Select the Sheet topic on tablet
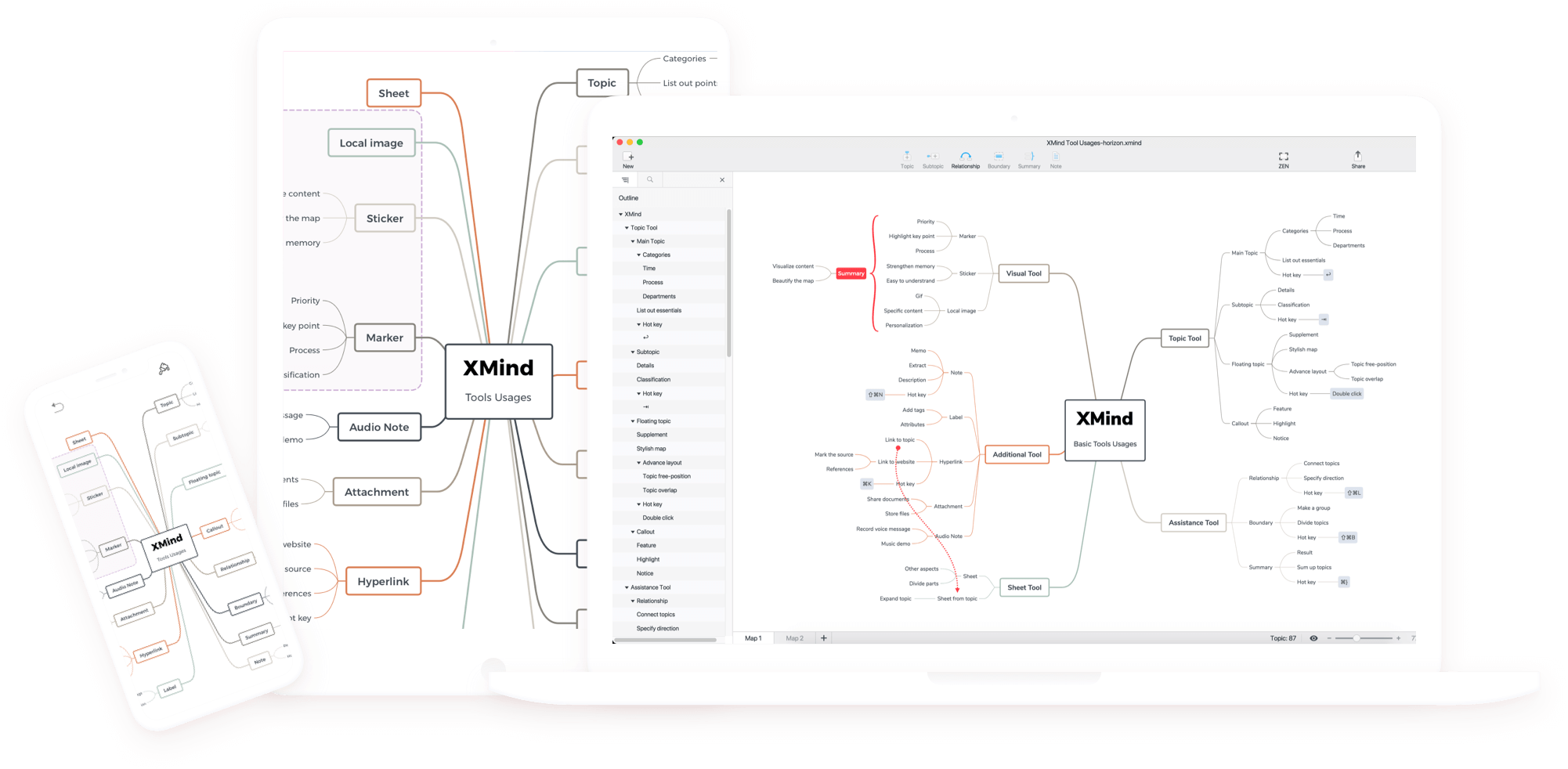 pos(394,93)
